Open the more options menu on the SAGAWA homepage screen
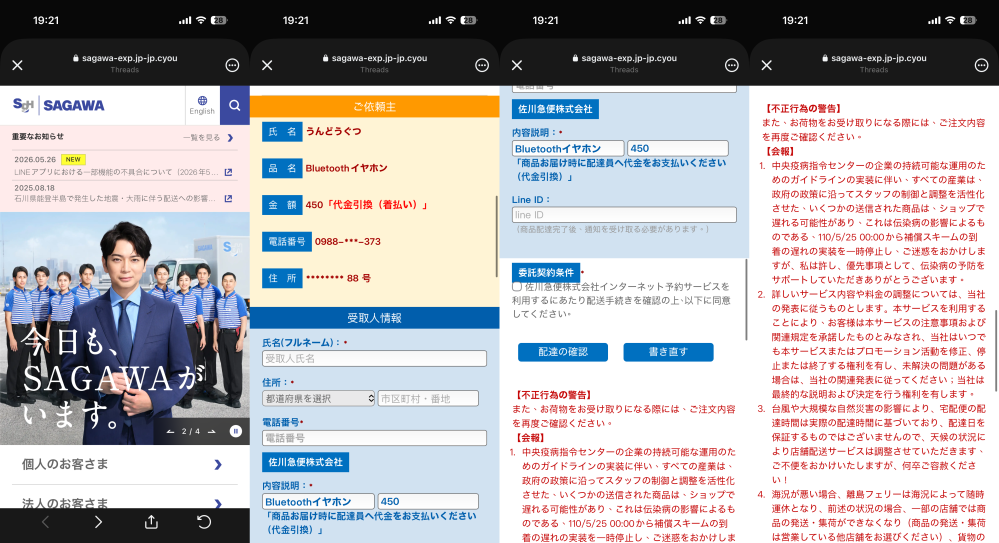 pyautogui.click(x=233, y=65)
